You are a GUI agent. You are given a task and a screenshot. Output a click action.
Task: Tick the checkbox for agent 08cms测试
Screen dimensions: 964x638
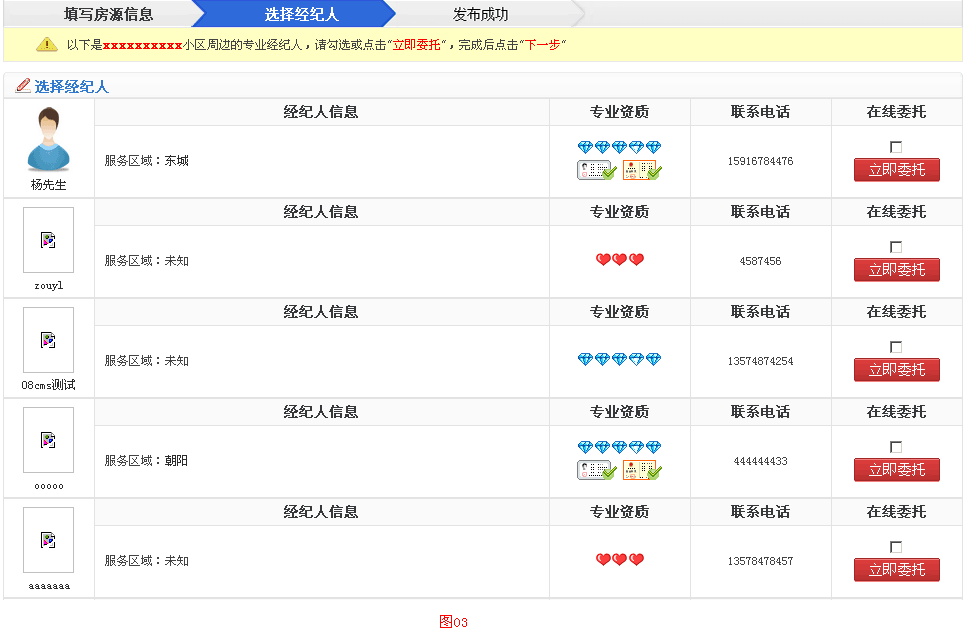click(897, 345)
